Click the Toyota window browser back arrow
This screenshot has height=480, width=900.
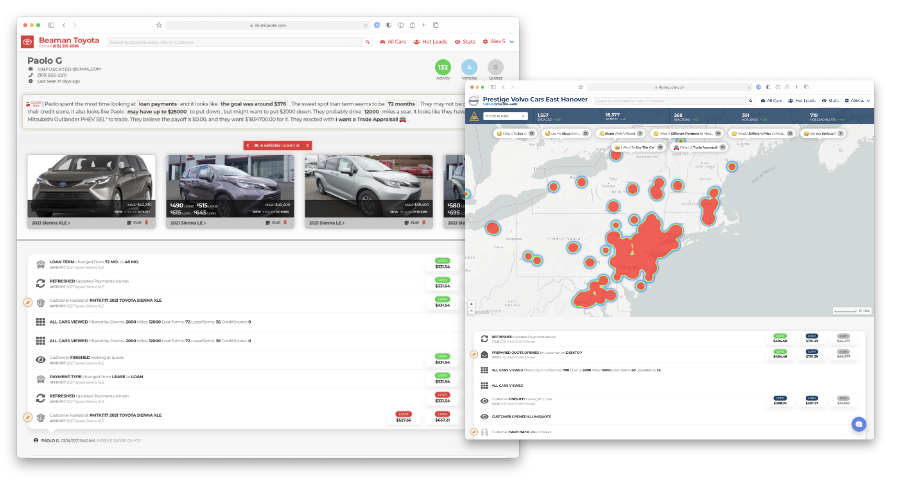64,25
